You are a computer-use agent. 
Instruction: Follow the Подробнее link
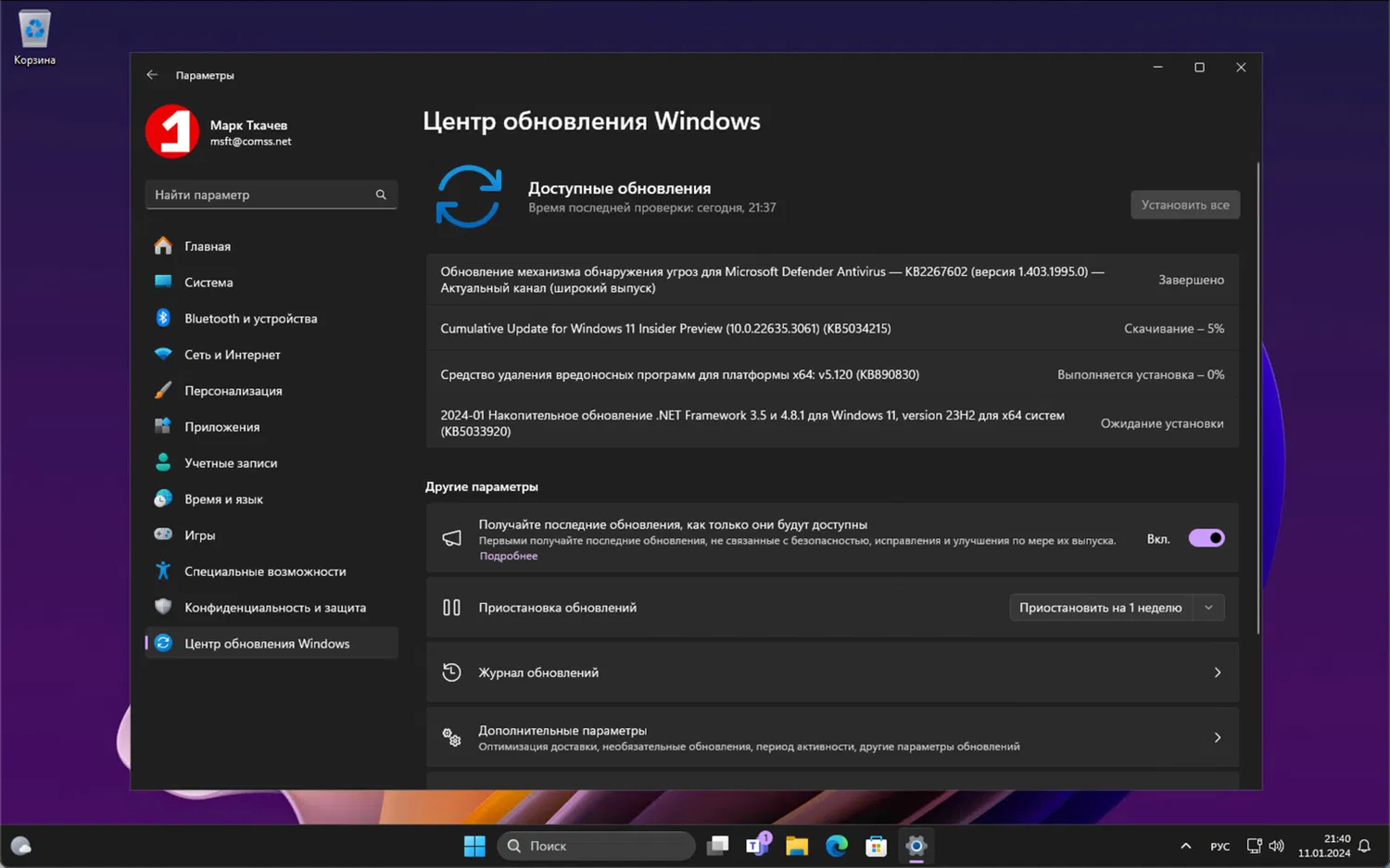(508, 556)
